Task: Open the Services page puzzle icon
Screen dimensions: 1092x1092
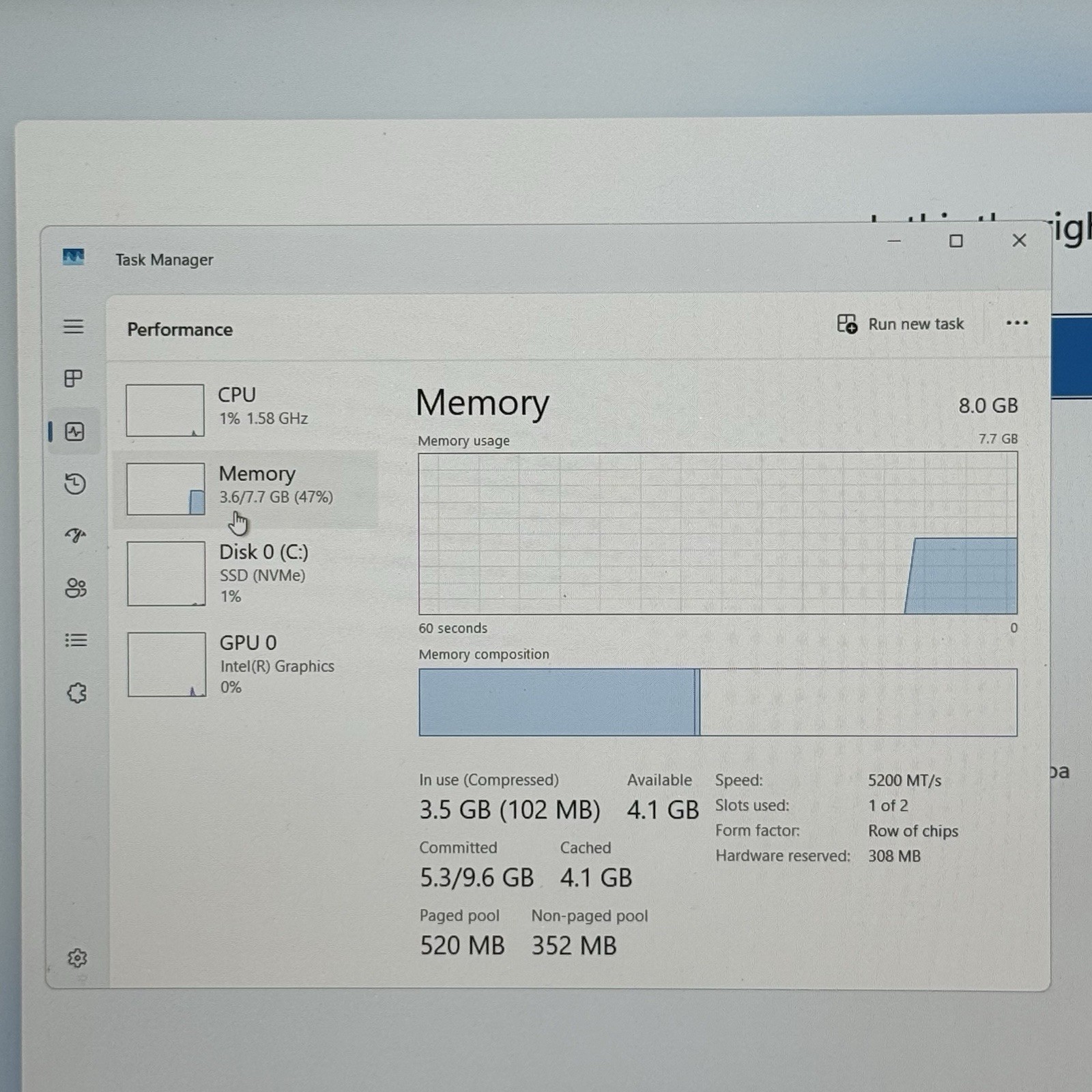Action: [76, 693]
